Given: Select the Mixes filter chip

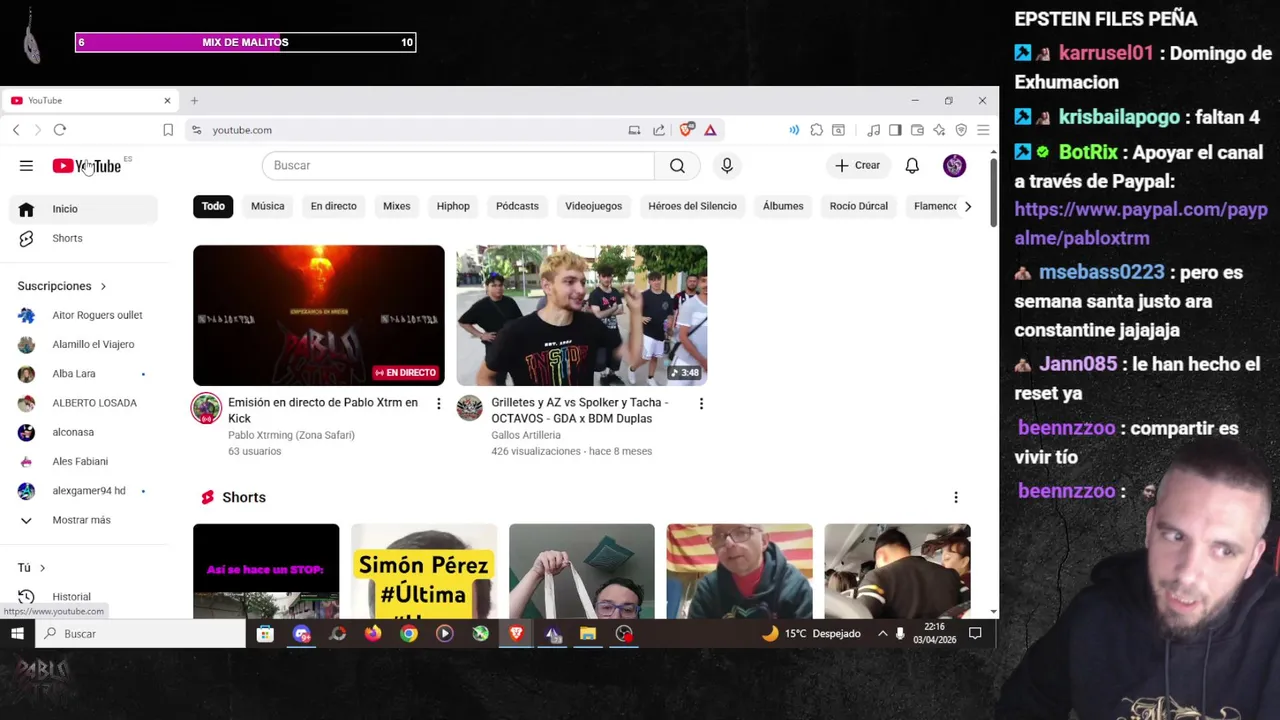Looking at the screenshot, I should click(396, 206).
